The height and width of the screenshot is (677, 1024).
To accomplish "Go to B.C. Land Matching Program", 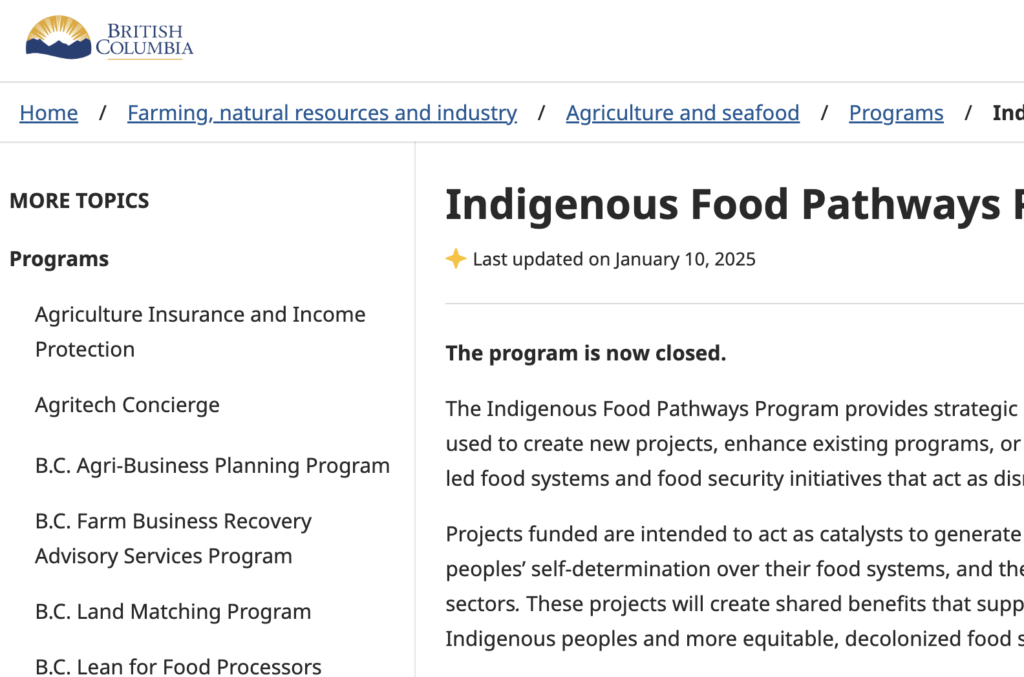I will (x=173, y=612).
